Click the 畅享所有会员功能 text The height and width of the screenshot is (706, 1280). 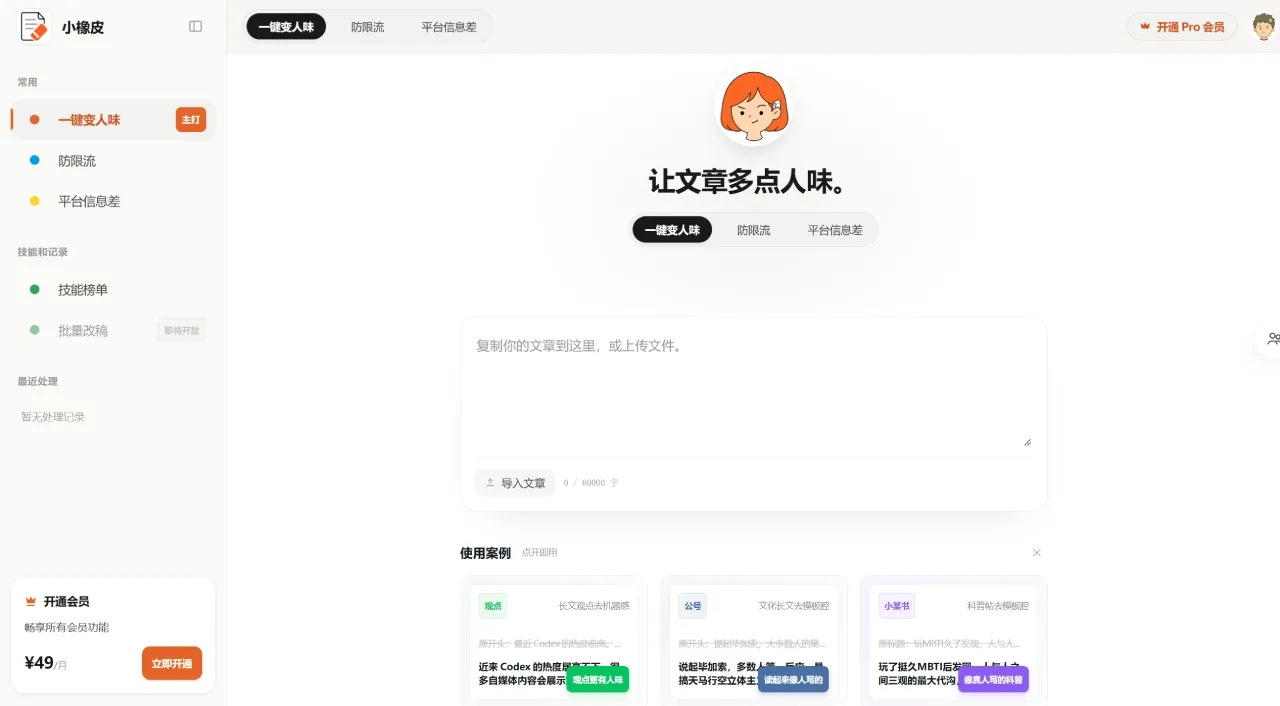(66, 628)
